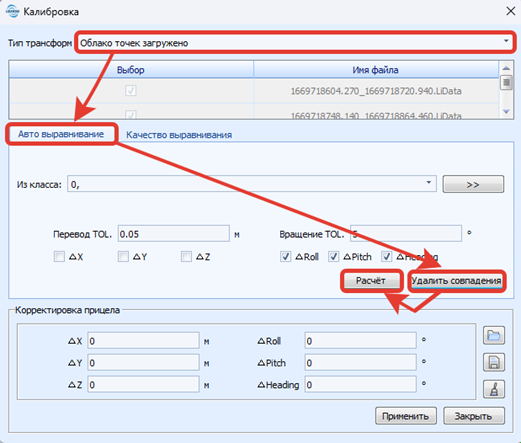521x443 pixels.
Task: Click the Выбор column header
Action: point(131,70)
